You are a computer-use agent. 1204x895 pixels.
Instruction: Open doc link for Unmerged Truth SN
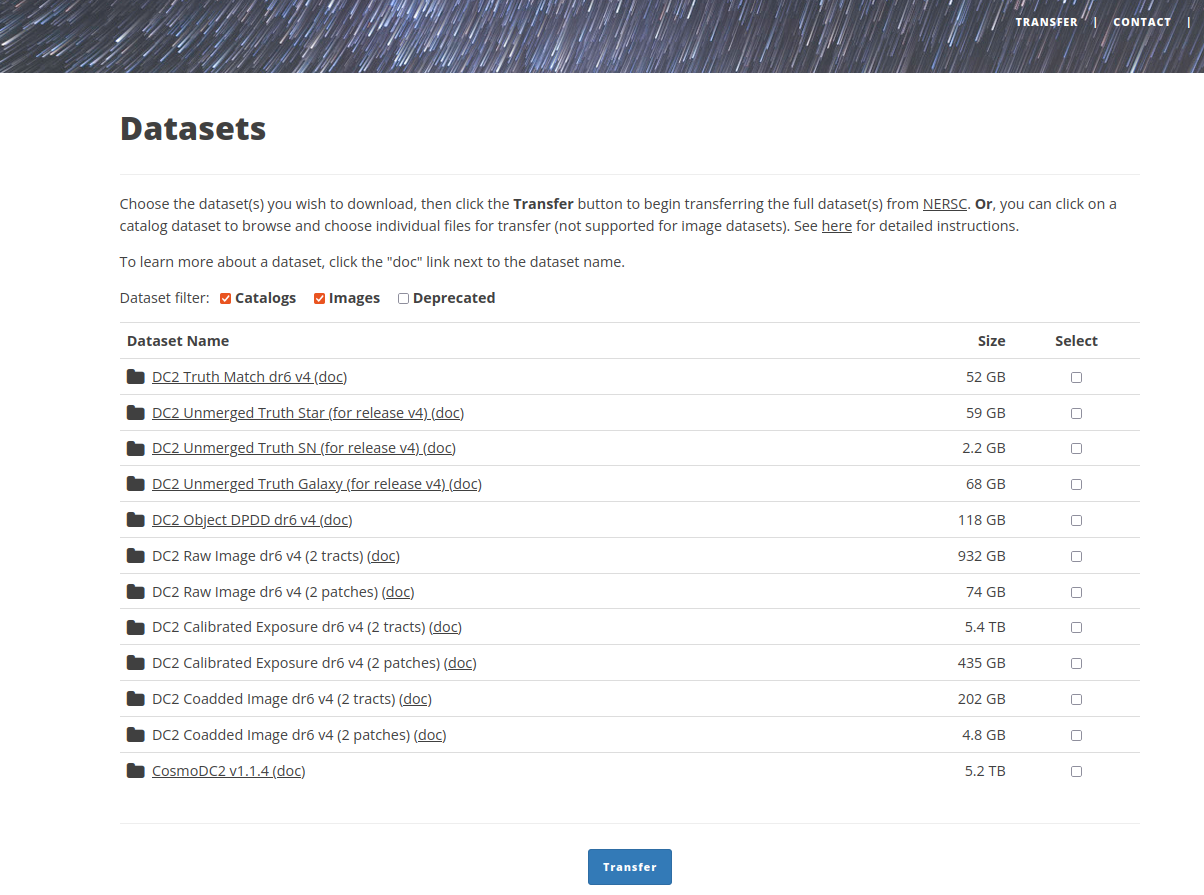click(440, 448)
